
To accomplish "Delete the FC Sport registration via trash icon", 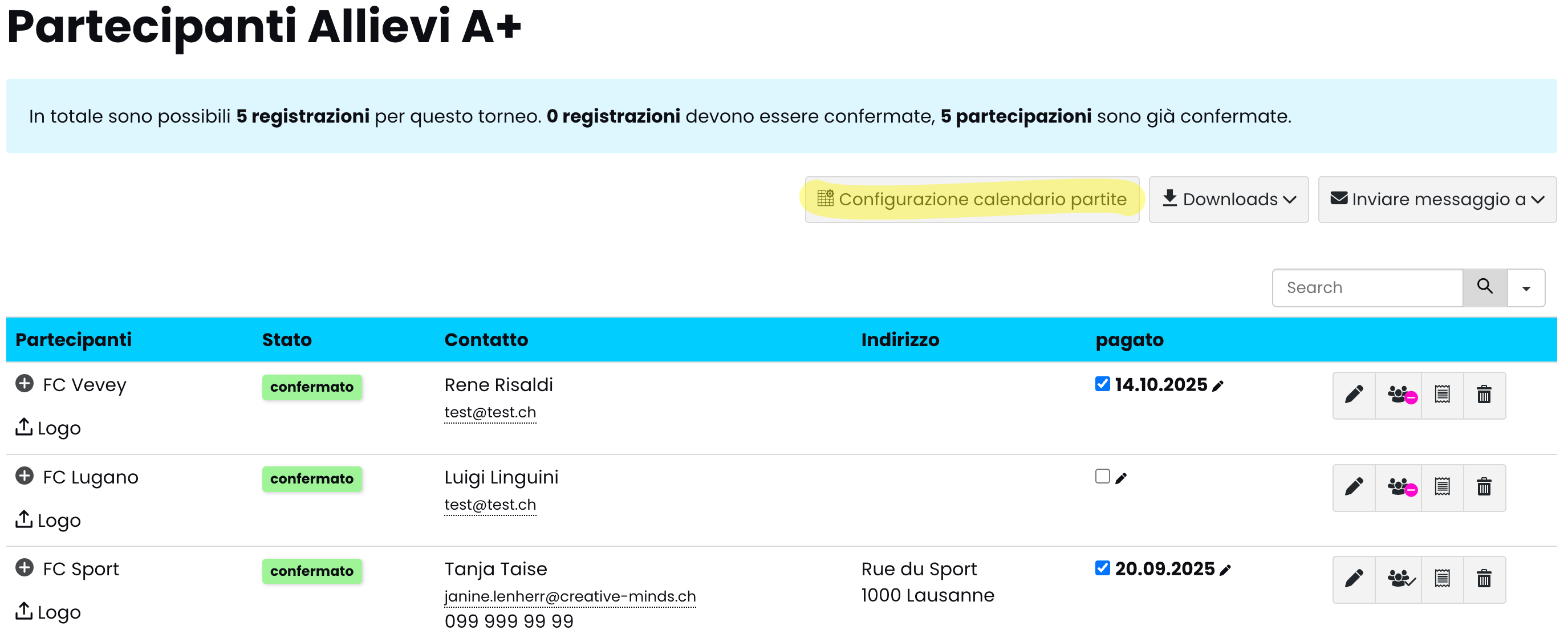I will [1484, 579].
